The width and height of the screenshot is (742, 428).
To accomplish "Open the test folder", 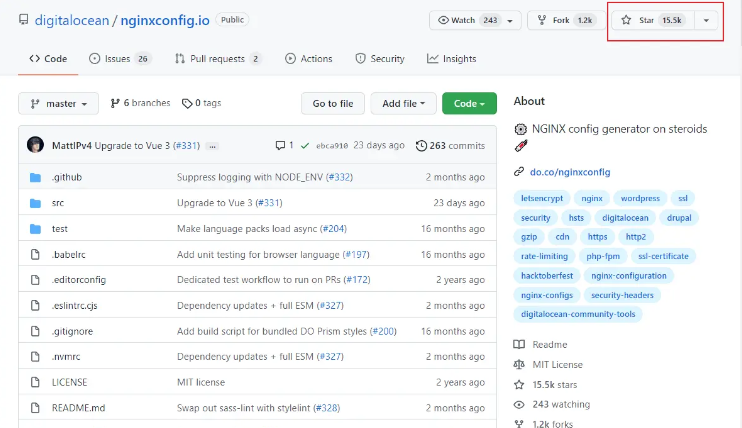I will tap(60, 229).
